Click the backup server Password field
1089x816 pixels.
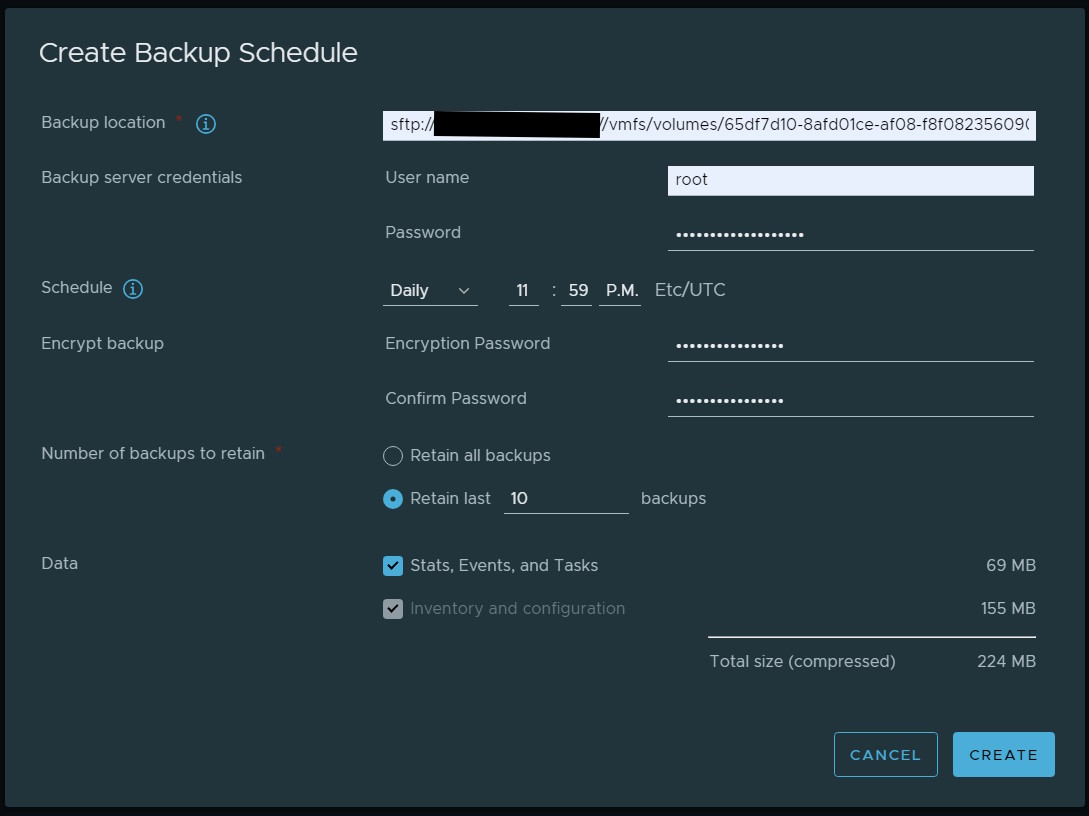click(850, 236)
